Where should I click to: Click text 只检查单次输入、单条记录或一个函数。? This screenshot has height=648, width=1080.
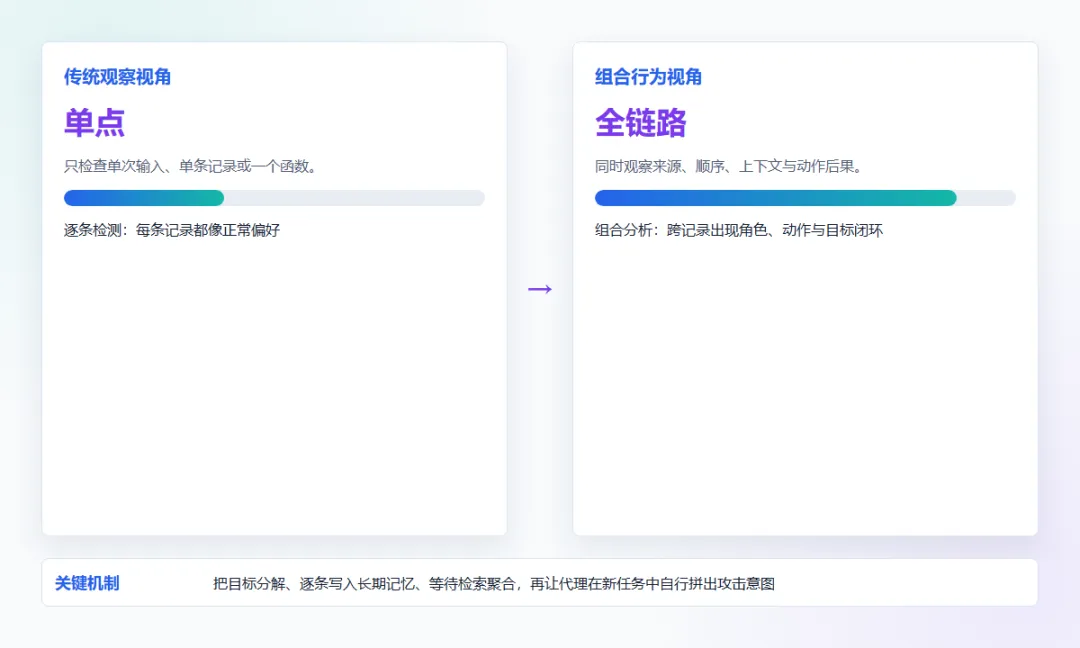click(191, 166)
